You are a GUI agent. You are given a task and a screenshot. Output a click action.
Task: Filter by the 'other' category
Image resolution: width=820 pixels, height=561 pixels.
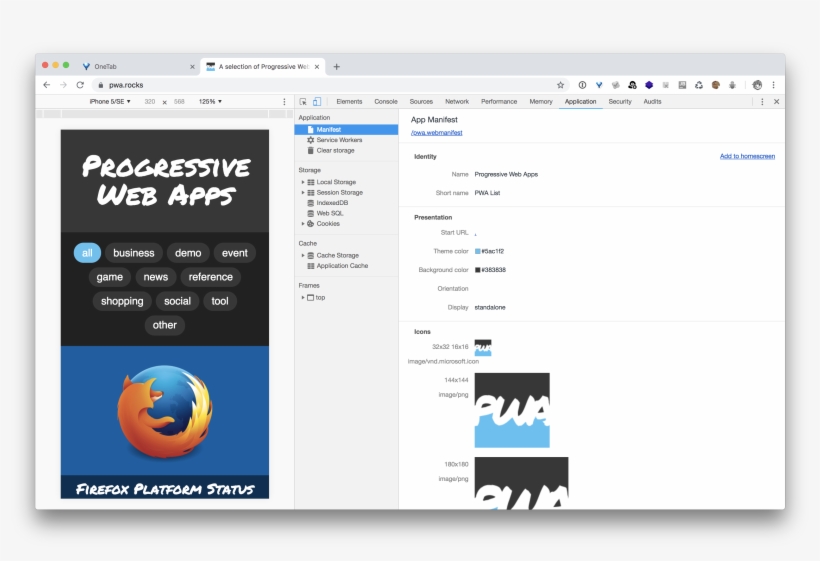tap(165, 325)
